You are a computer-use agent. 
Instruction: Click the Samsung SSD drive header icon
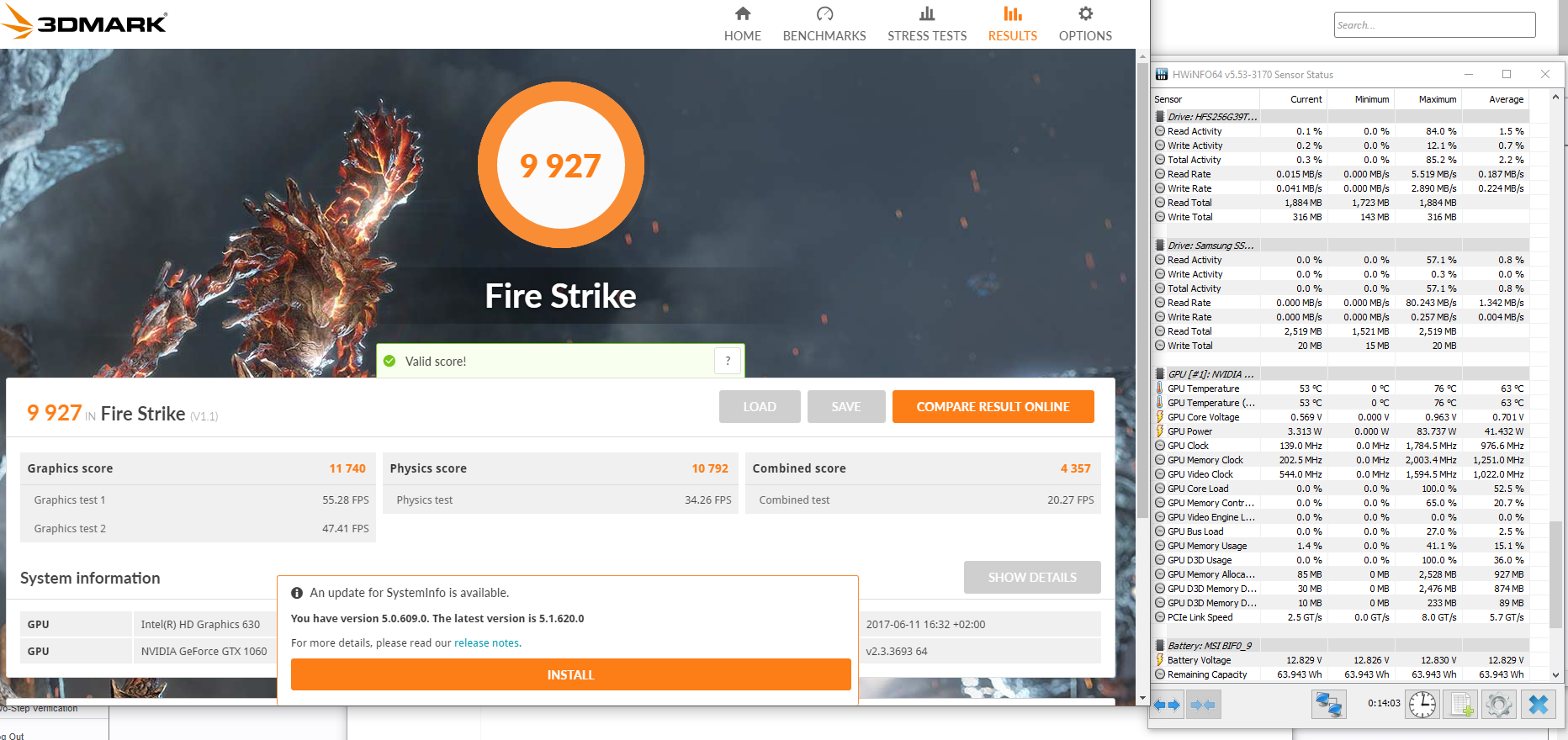(1160, 246)
